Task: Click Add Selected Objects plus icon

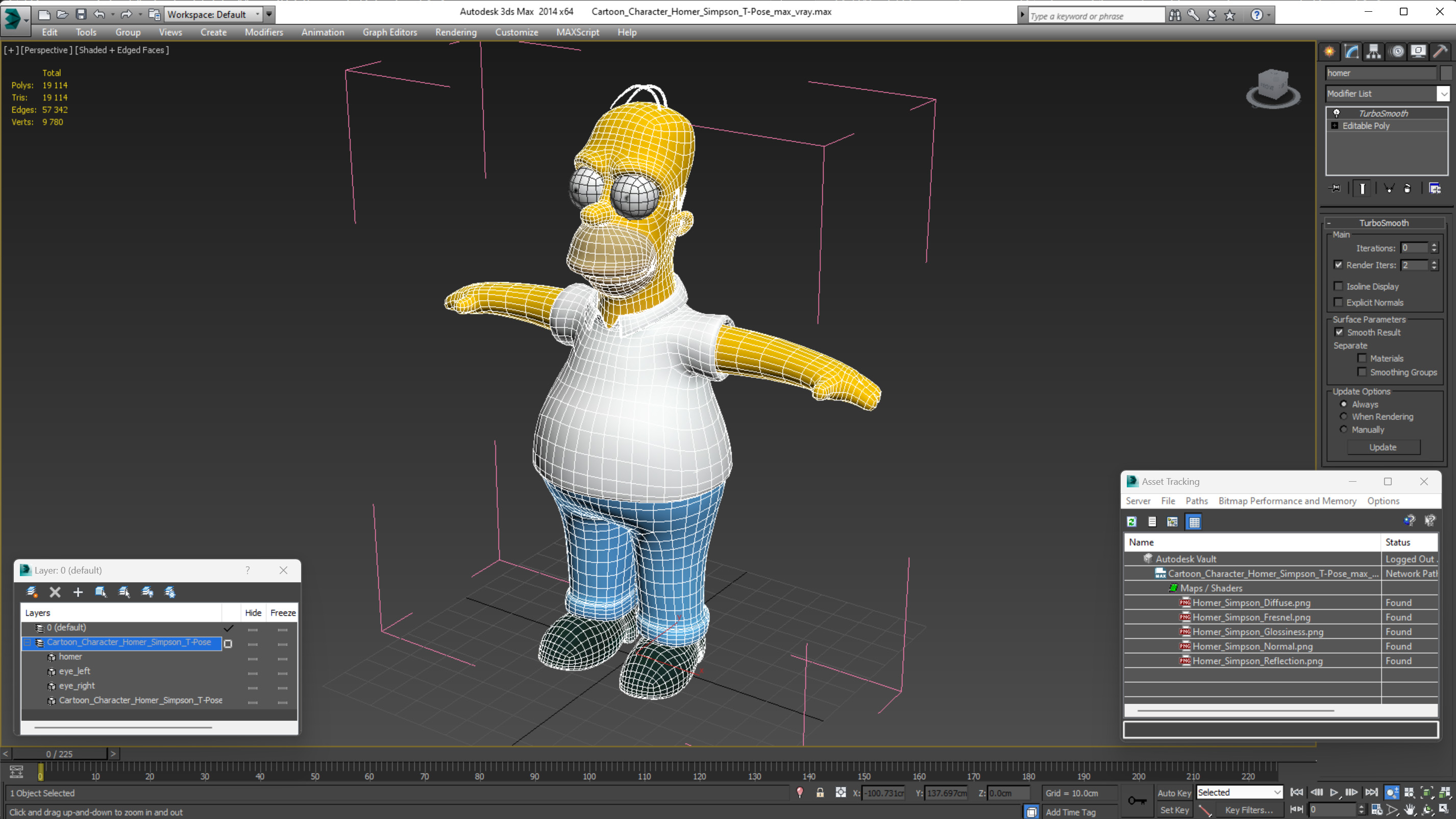Action: point(78,592)
